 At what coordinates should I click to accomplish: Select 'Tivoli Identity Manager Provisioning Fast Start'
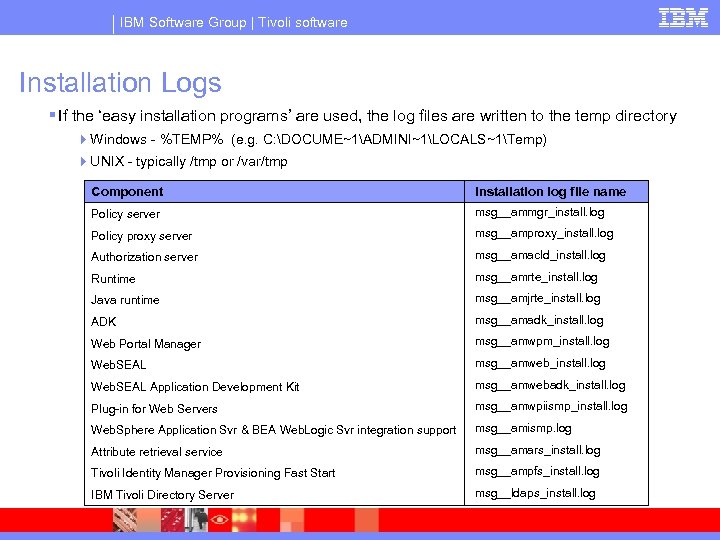pos(213,473)
